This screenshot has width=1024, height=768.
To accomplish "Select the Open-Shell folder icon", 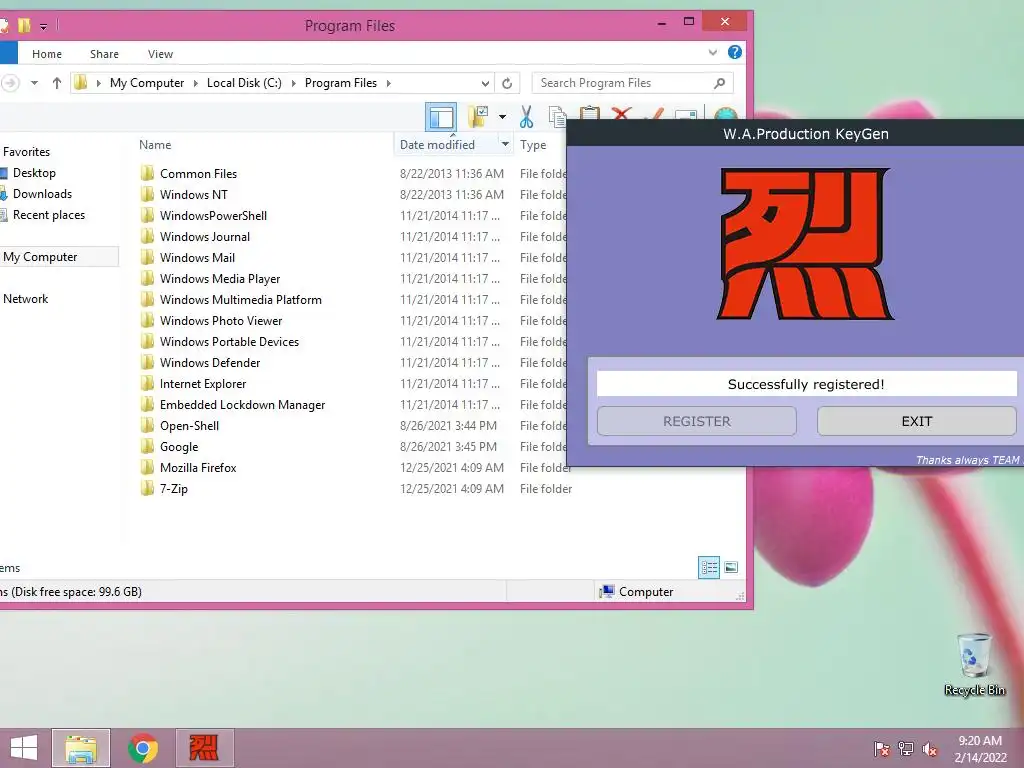I will (148, 426).
